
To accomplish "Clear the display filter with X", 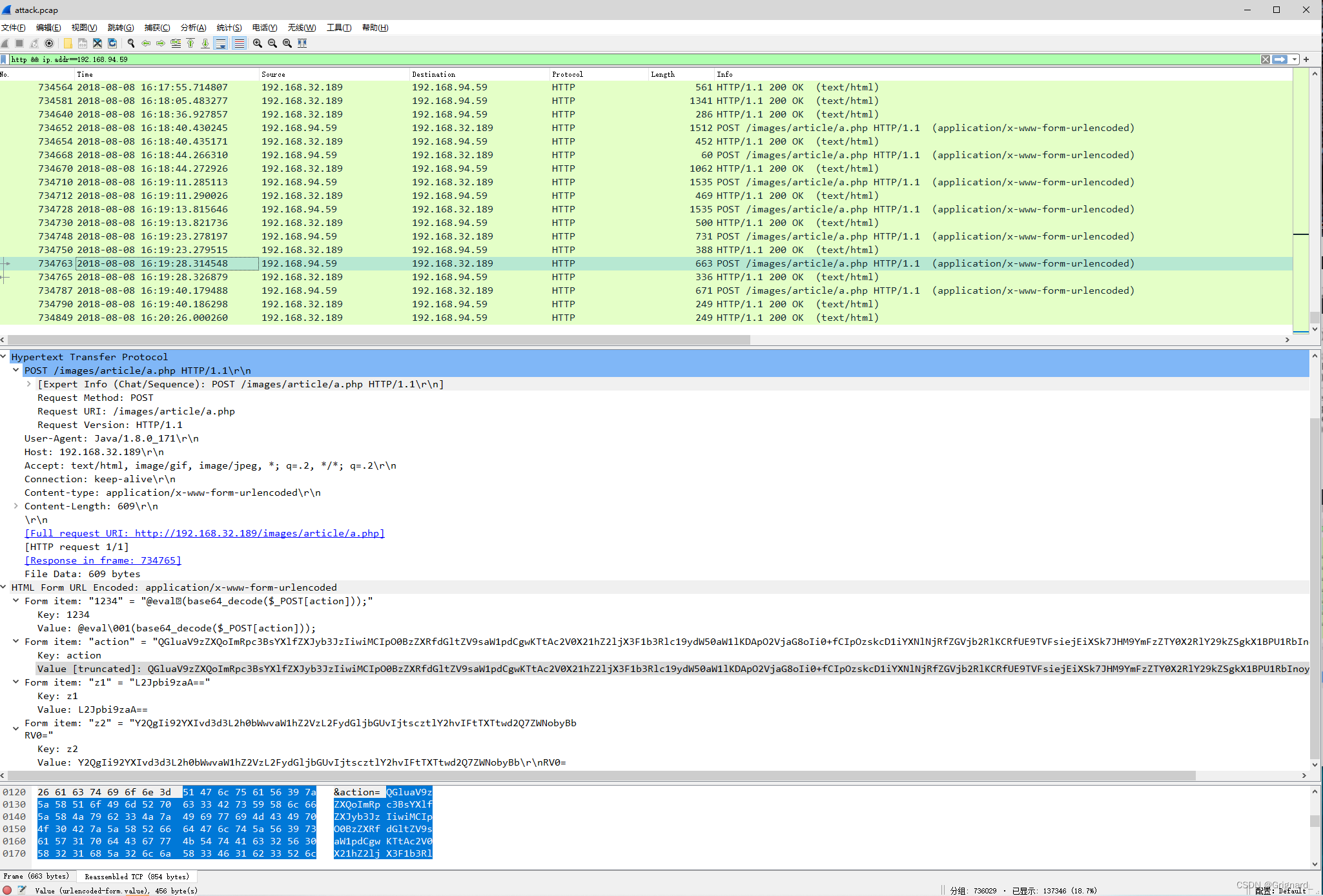I will [x=1266, y=59].
